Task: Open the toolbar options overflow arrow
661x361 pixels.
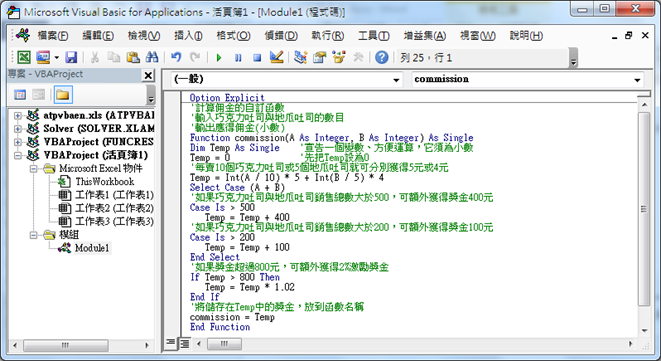Action: 573,58
